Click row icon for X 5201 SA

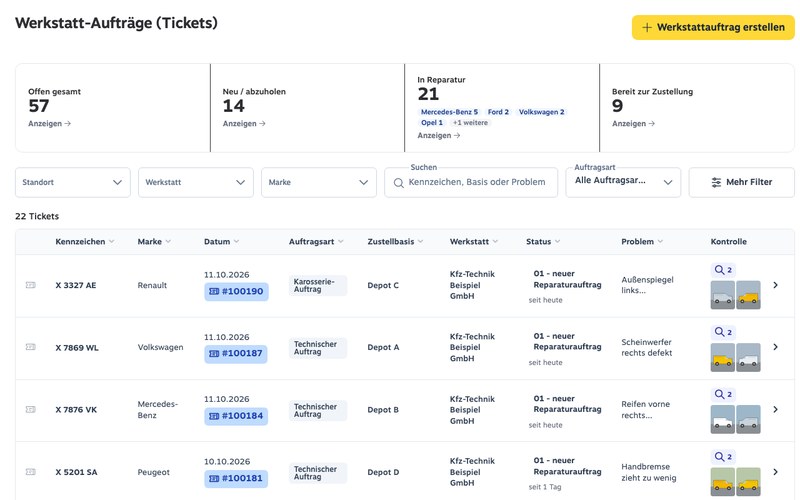pyautogui.click(x=31, y=472)
